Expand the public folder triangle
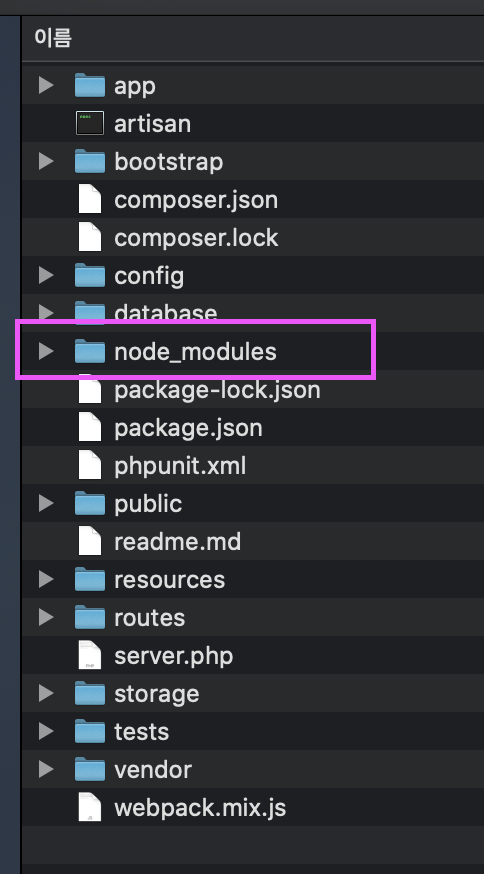Image resolution: width=484 pixels, height=874 pixels. point(46,503)
